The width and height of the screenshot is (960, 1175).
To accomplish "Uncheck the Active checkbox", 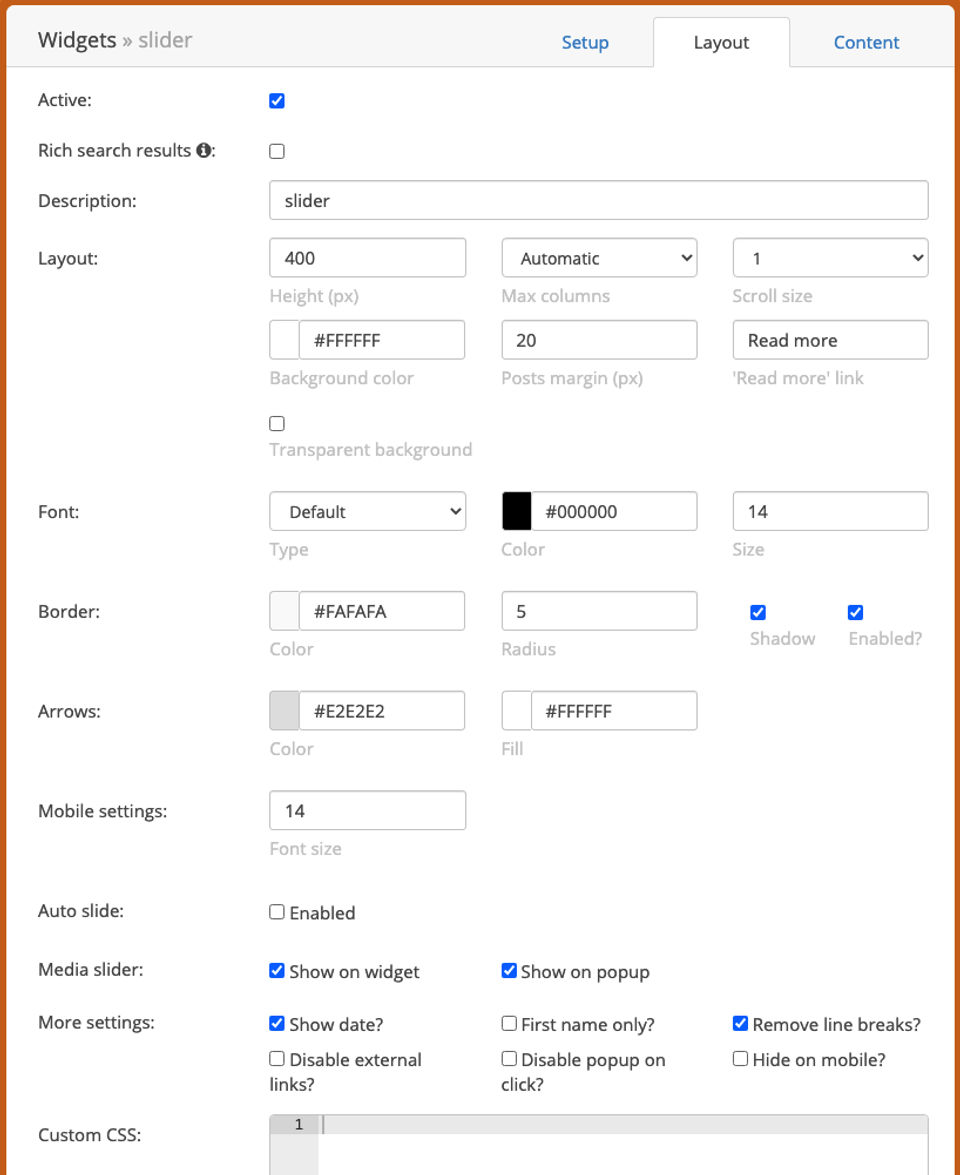I will coord(277,101).
